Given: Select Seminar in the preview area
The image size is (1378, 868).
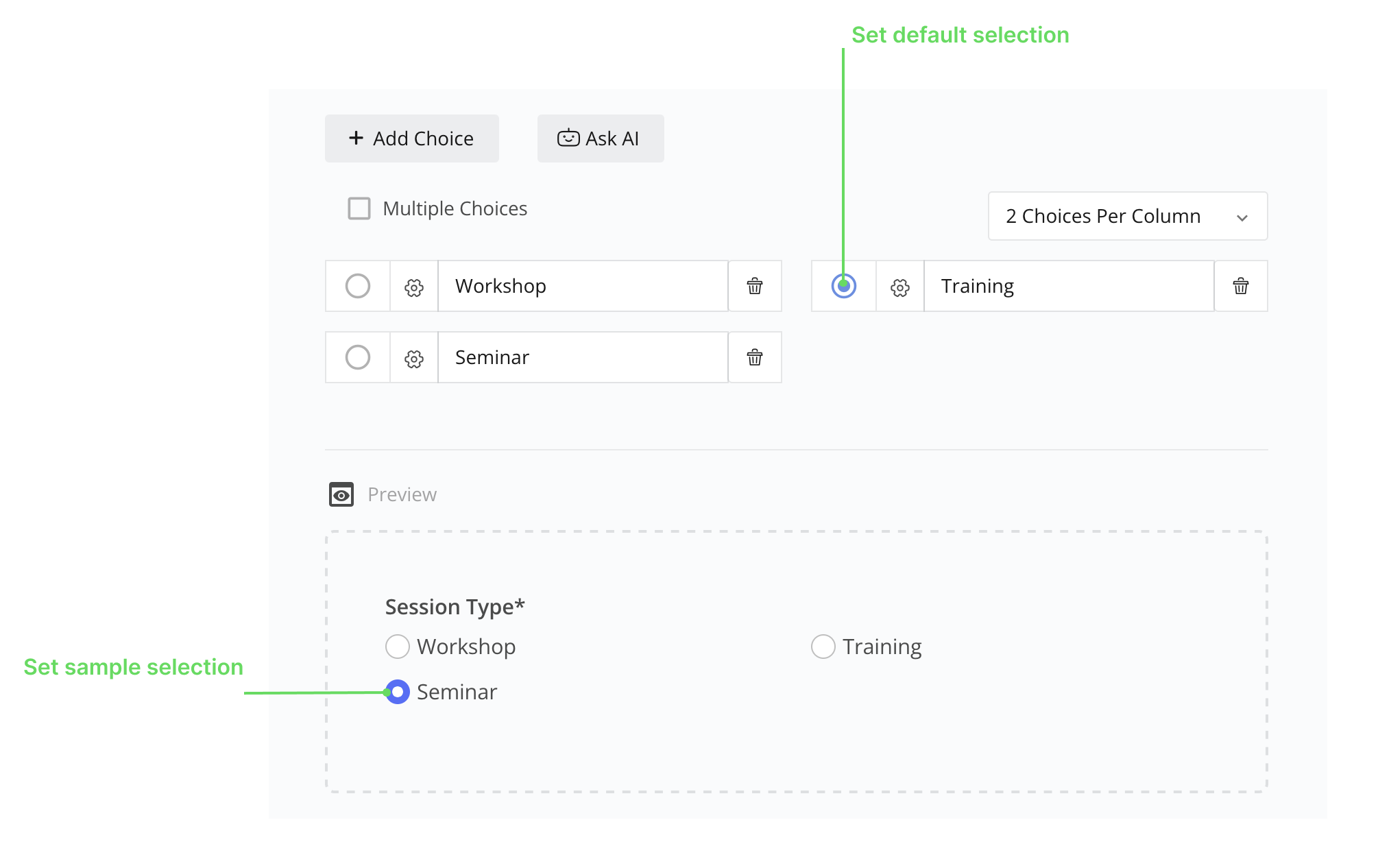Looking at the screenshot, I should coord(397,691).
